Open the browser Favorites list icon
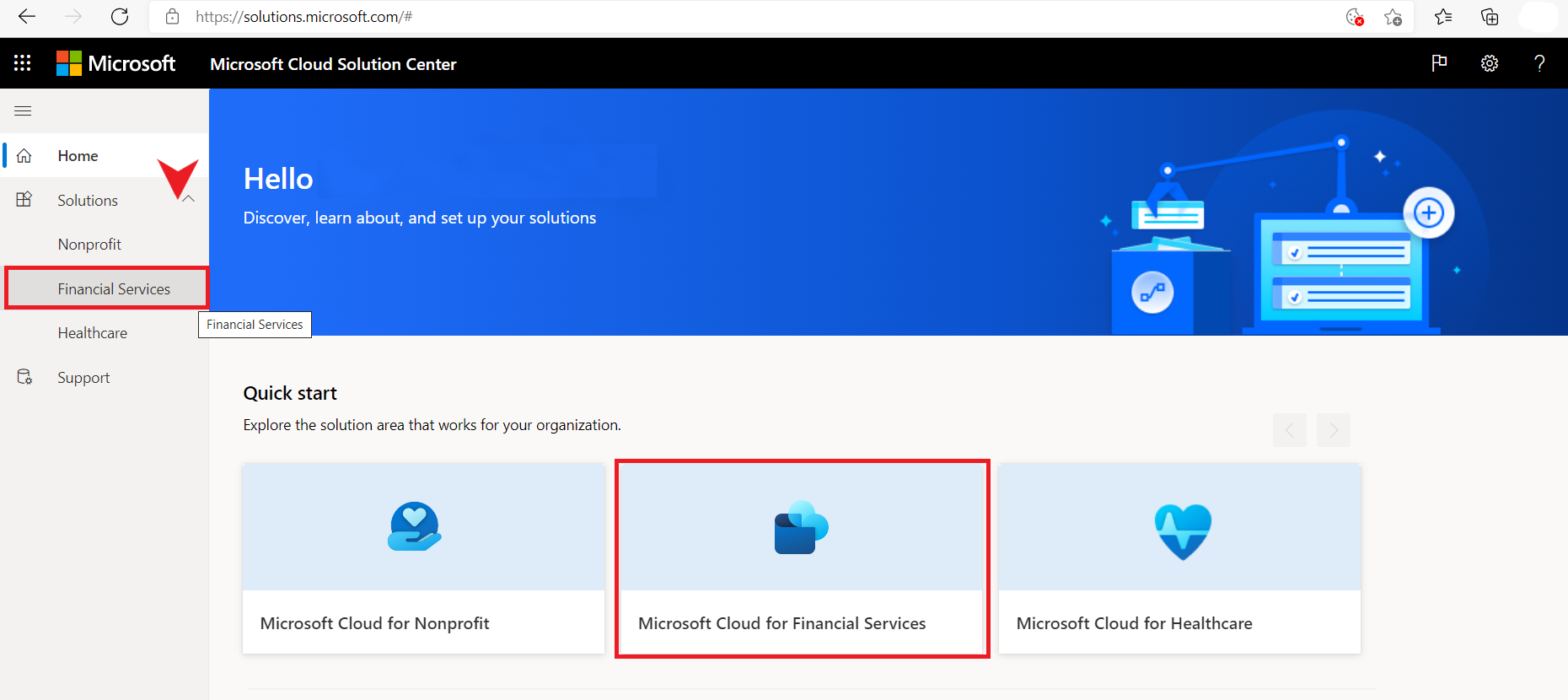1568x700 pixels. click(1443, 17)
